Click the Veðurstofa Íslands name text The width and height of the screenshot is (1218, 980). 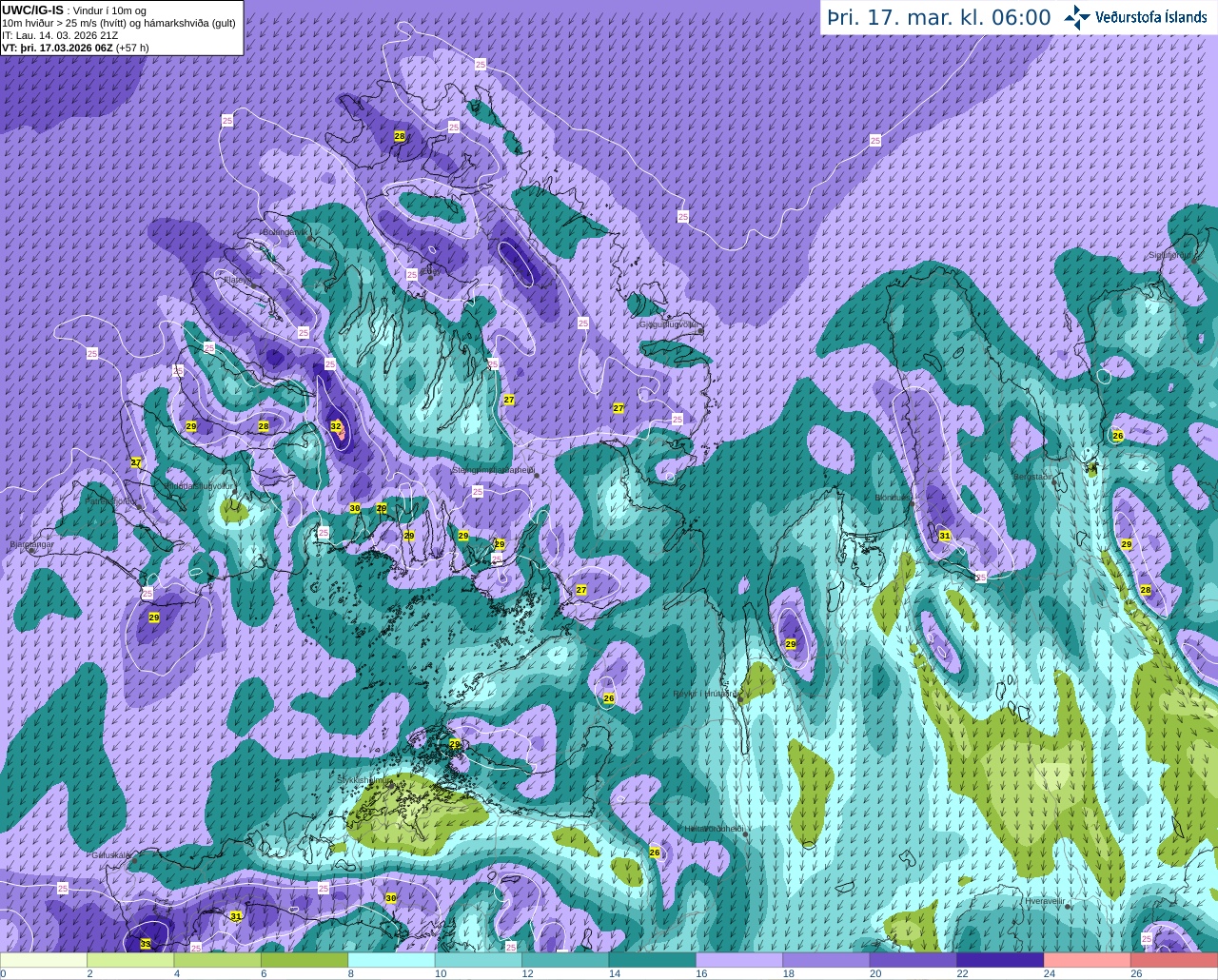point(1150,17)
